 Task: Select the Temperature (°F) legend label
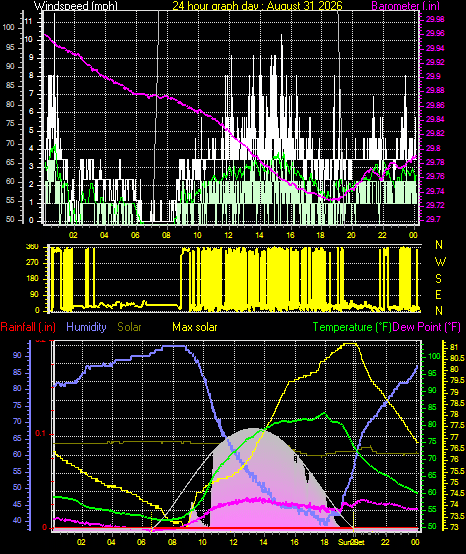point(352,327)
